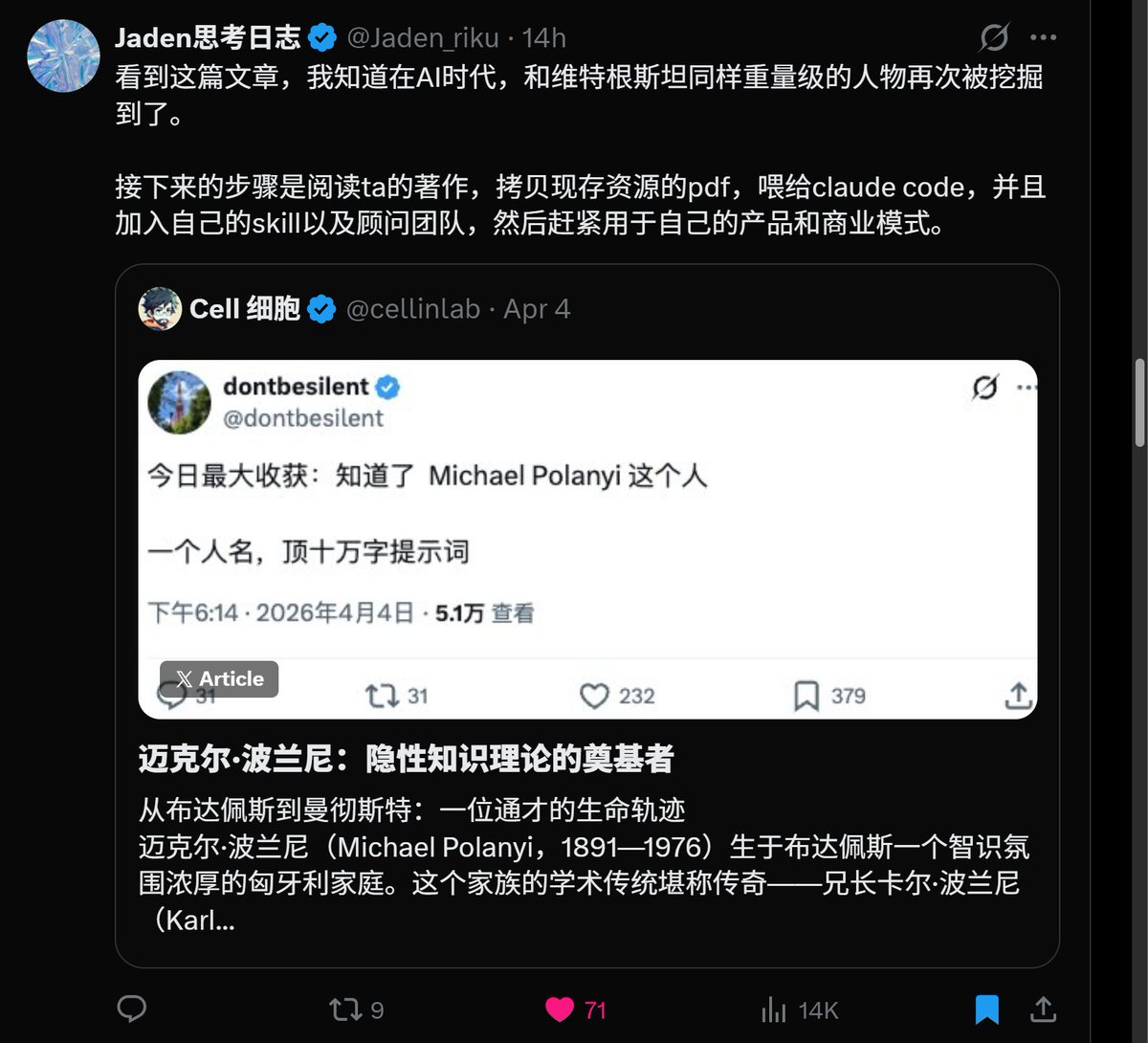Viewport: 1148px width, 1043px height.
Task: Unlike the post with 71 likes
Action: click(575, 1010)
